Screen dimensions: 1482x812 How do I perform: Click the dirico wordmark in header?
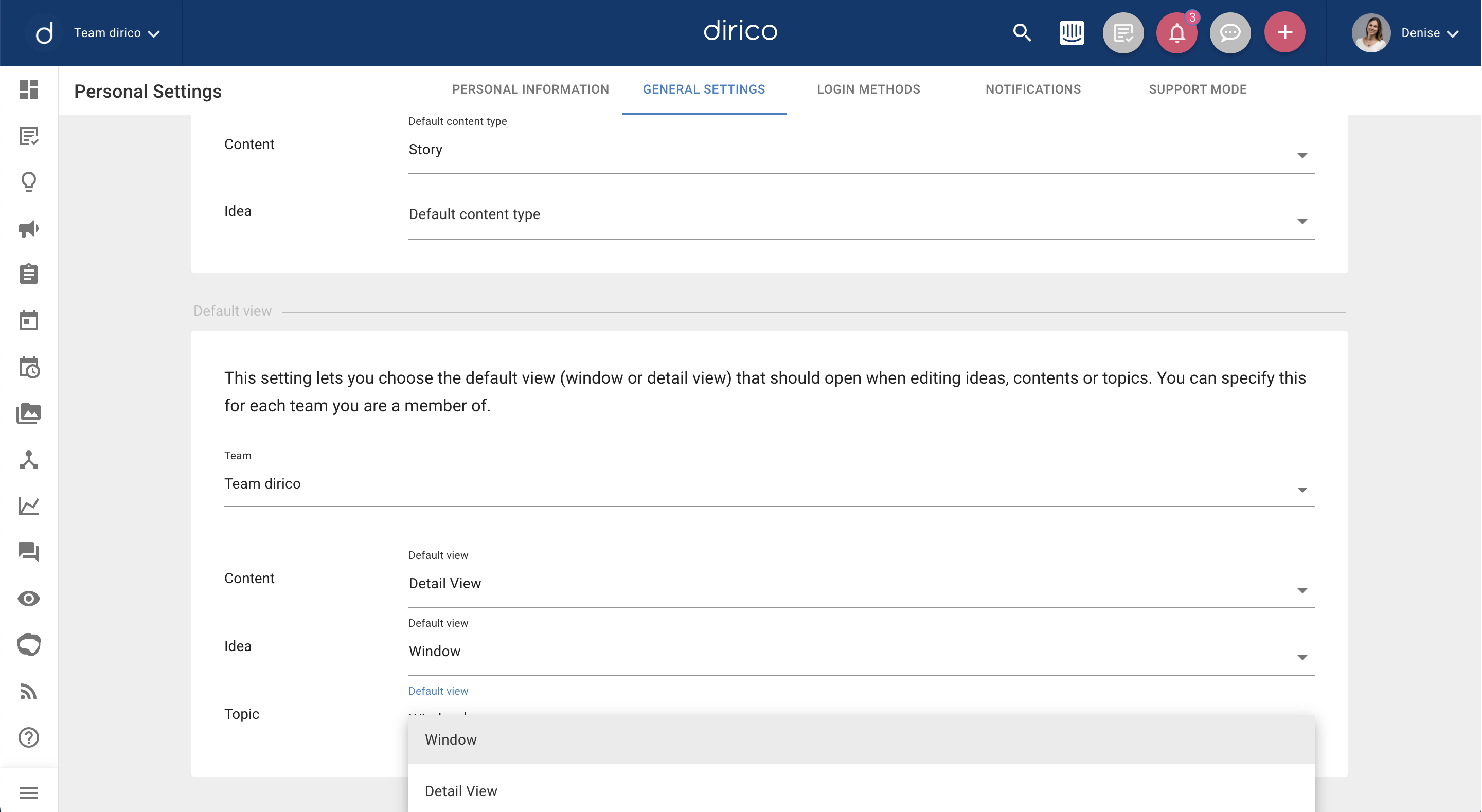pyautogui.click(x=740, y=31)
